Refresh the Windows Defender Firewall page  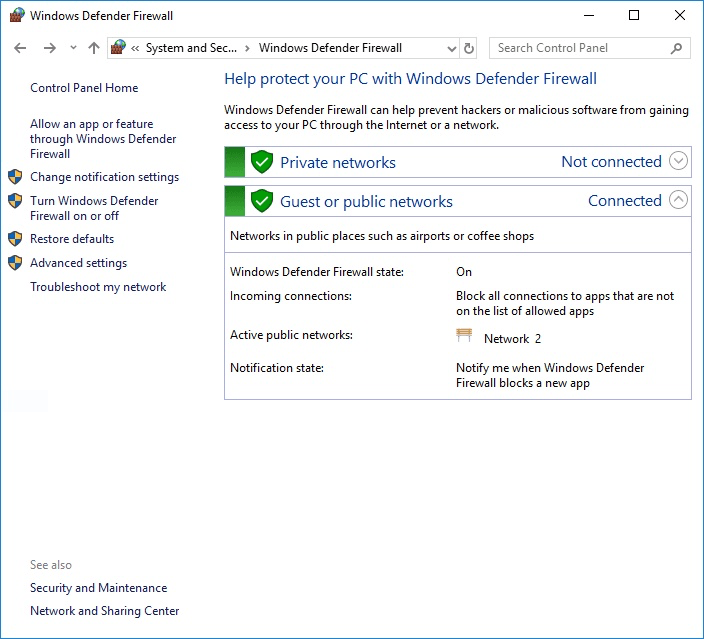(468, 48)
